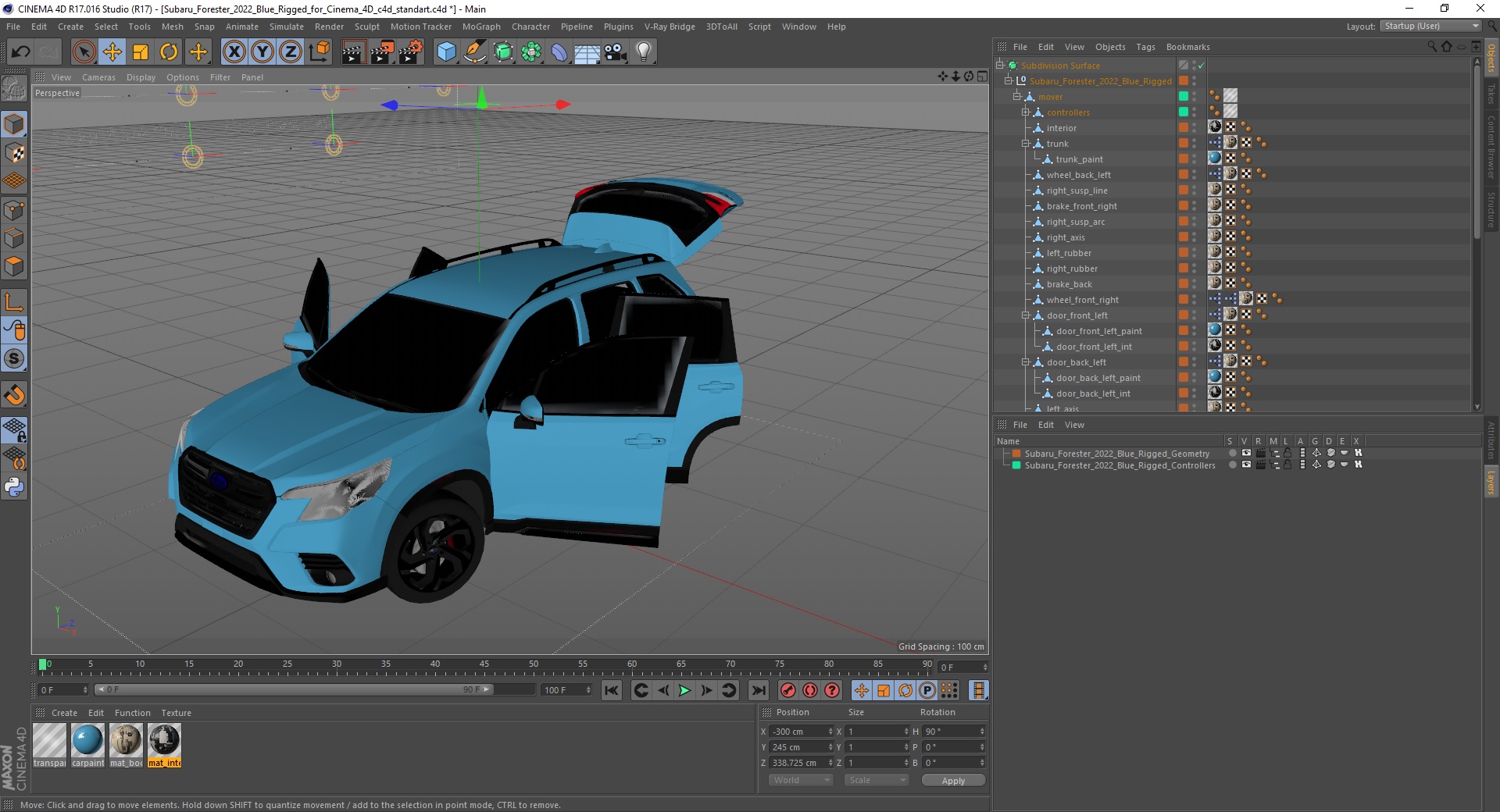1500x812 pixels.
Task: Toggle mover editor visibility dot
Action: point(1195,94)
